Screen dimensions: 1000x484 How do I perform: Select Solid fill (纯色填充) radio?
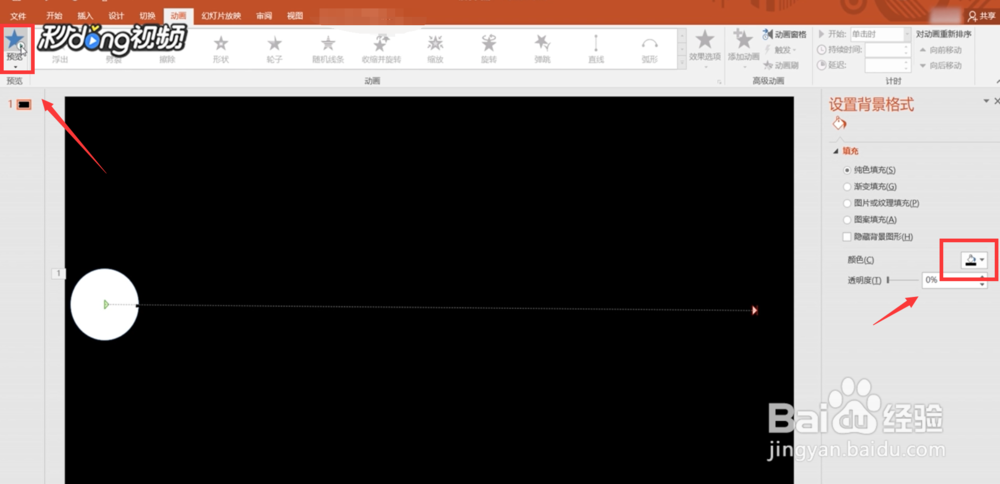coord(847,170)
